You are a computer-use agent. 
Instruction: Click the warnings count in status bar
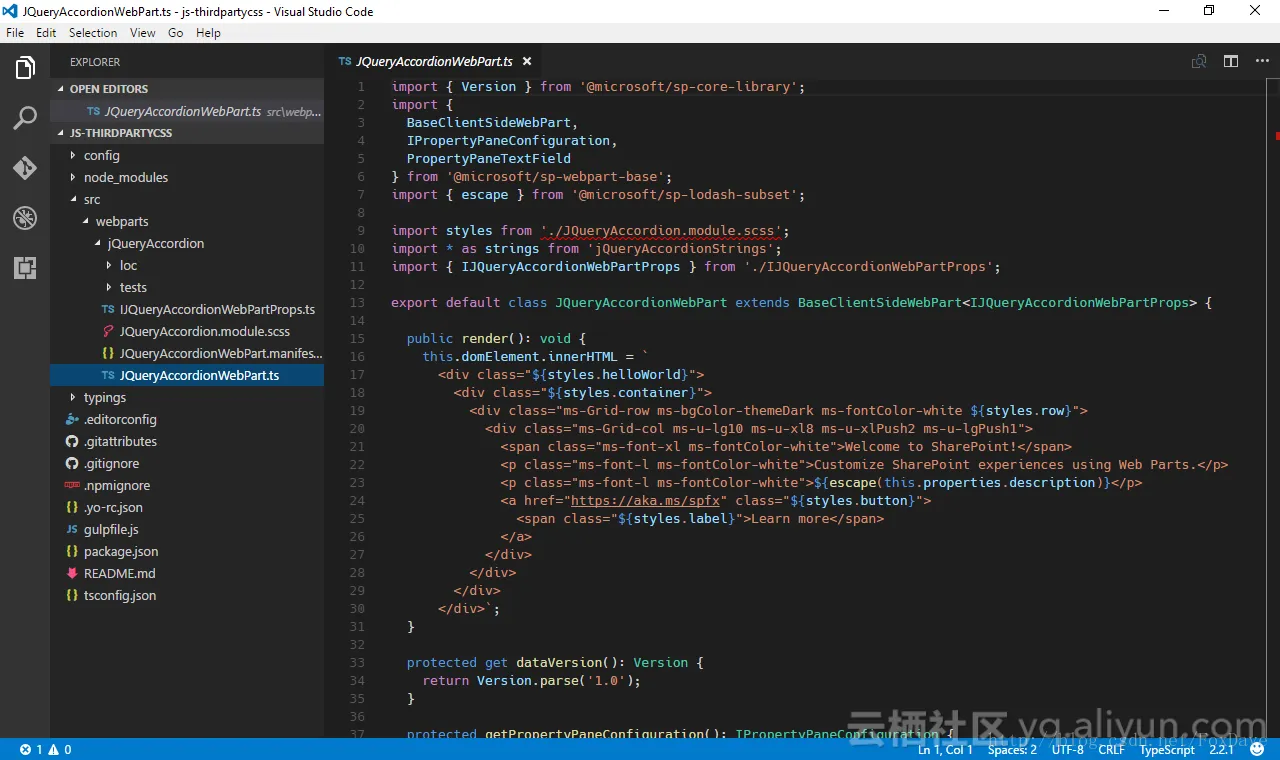point(60,749)
